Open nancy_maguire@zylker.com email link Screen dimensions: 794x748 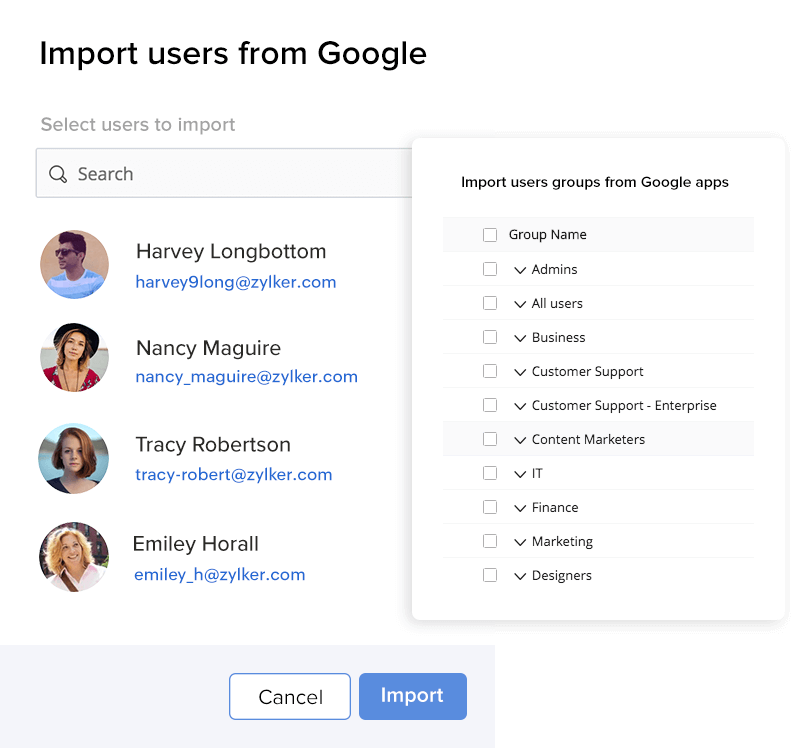(247, 377)
